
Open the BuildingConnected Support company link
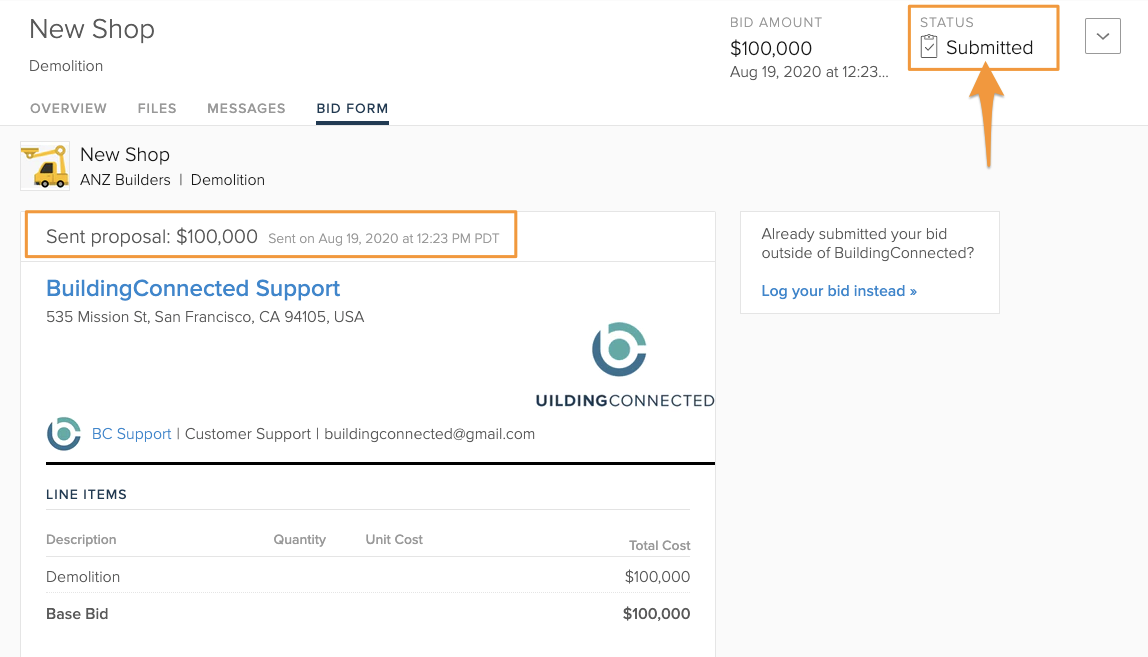coord(193,288)
